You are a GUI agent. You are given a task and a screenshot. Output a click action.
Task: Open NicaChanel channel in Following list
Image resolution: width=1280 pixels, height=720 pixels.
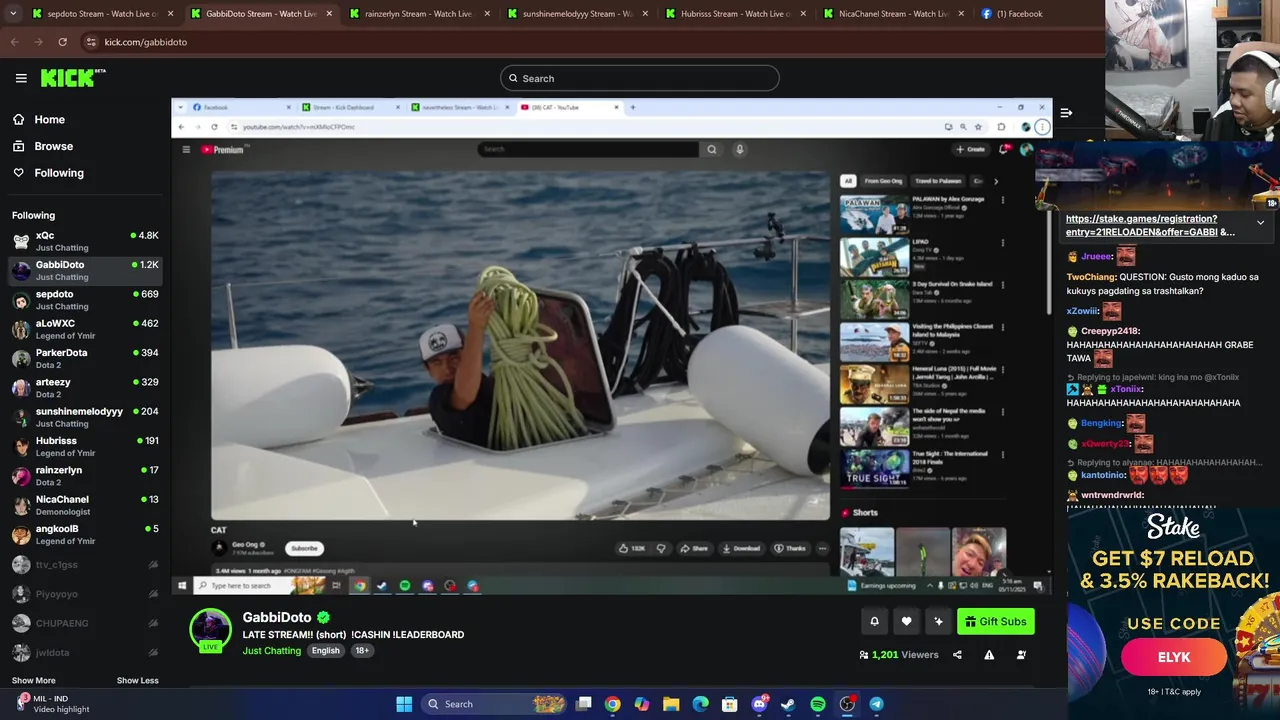(85, 505)
